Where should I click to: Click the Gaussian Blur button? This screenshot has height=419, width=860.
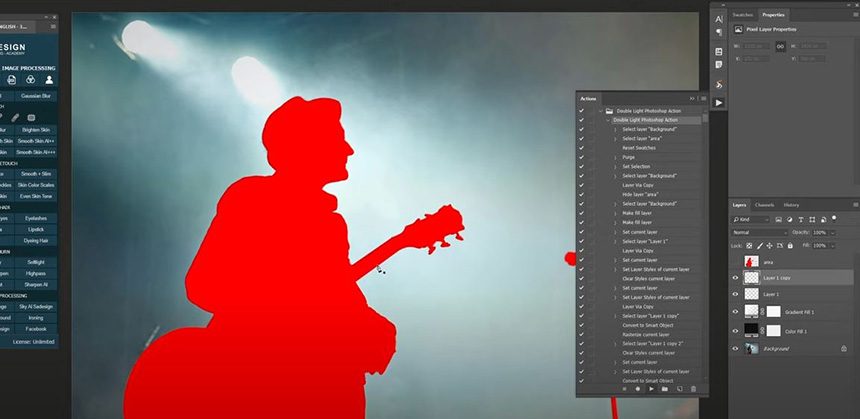coord(36,96)
